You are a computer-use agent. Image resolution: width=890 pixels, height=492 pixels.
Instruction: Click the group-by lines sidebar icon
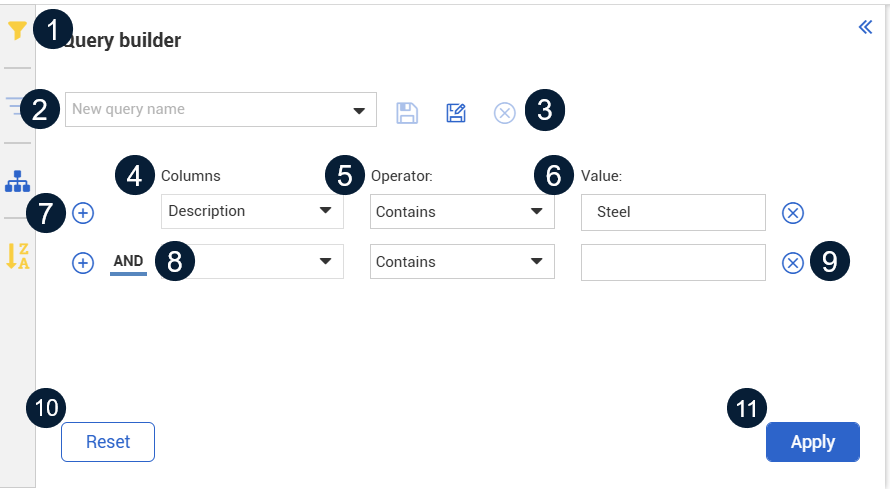click(x=14, y=104)
